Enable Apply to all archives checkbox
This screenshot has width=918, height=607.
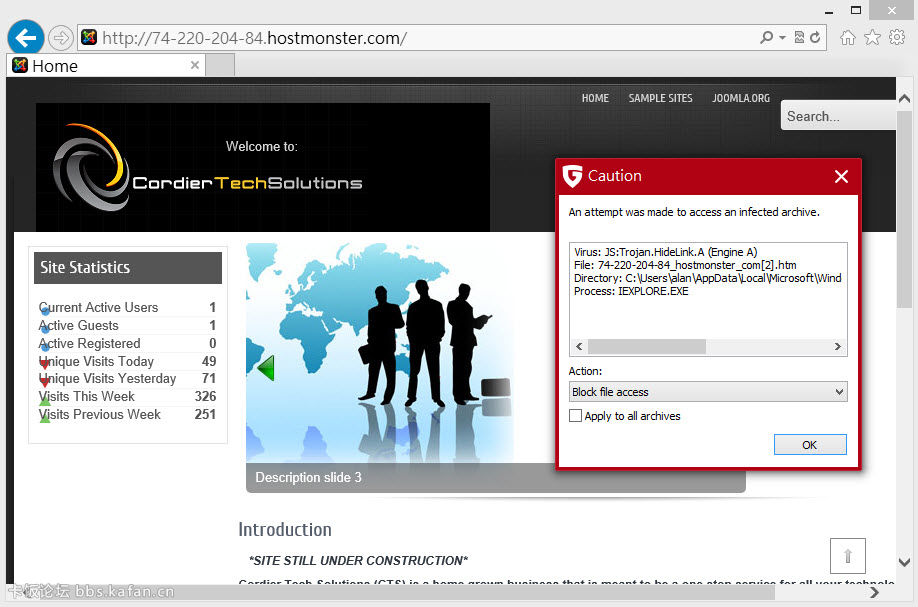click(576, 416)
